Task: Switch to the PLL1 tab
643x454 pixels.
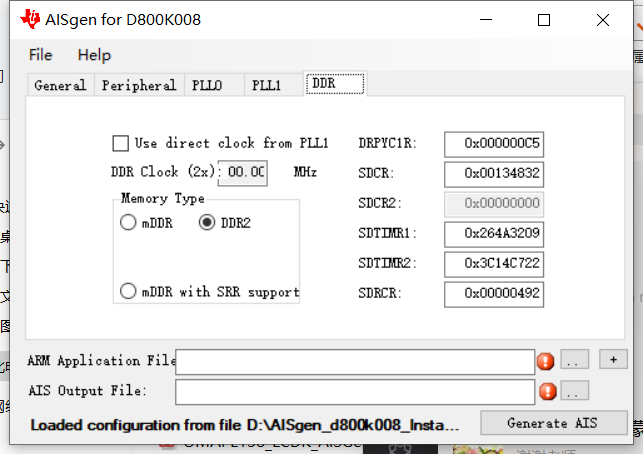Action: [274, 85]
